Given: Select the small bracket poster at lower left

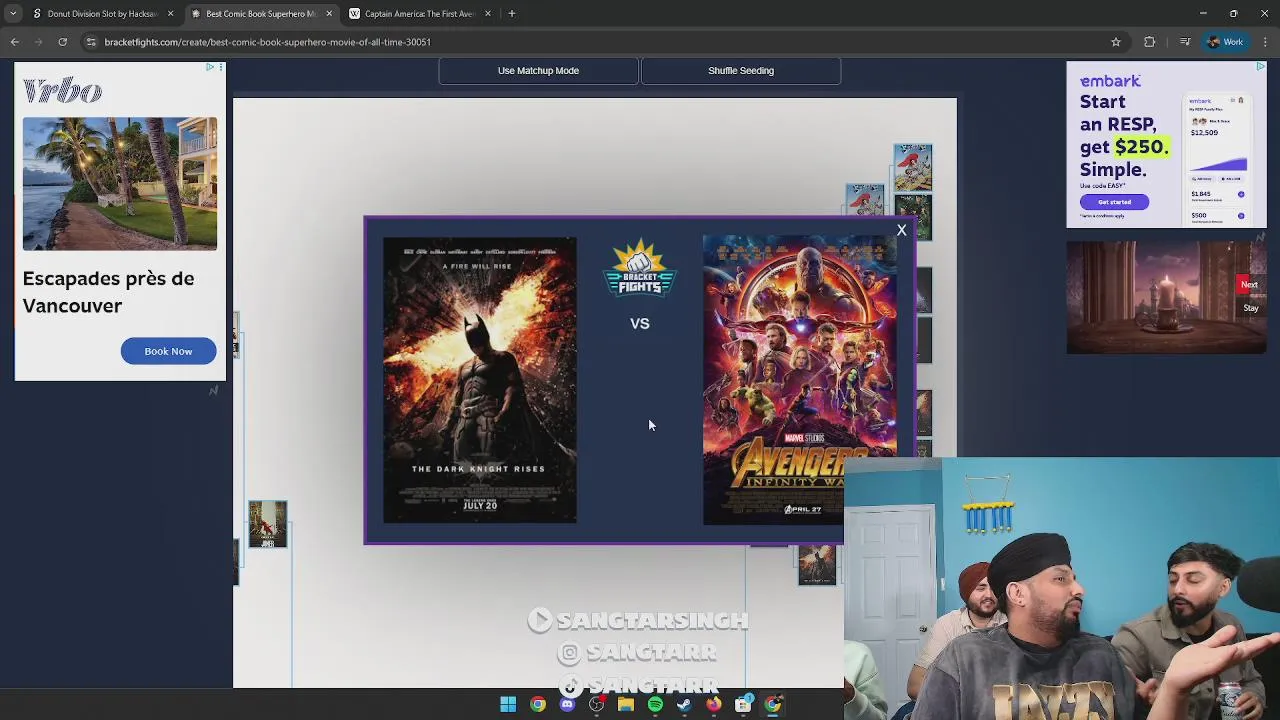Looking at the screenshot, I should tap(267, 525).
